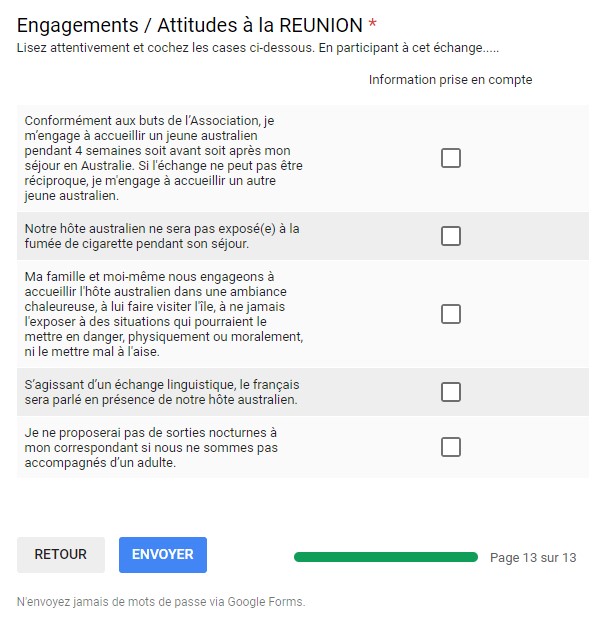Click the red required asterisk
This screenshot has width=612, height=639.
click(373, 25)
